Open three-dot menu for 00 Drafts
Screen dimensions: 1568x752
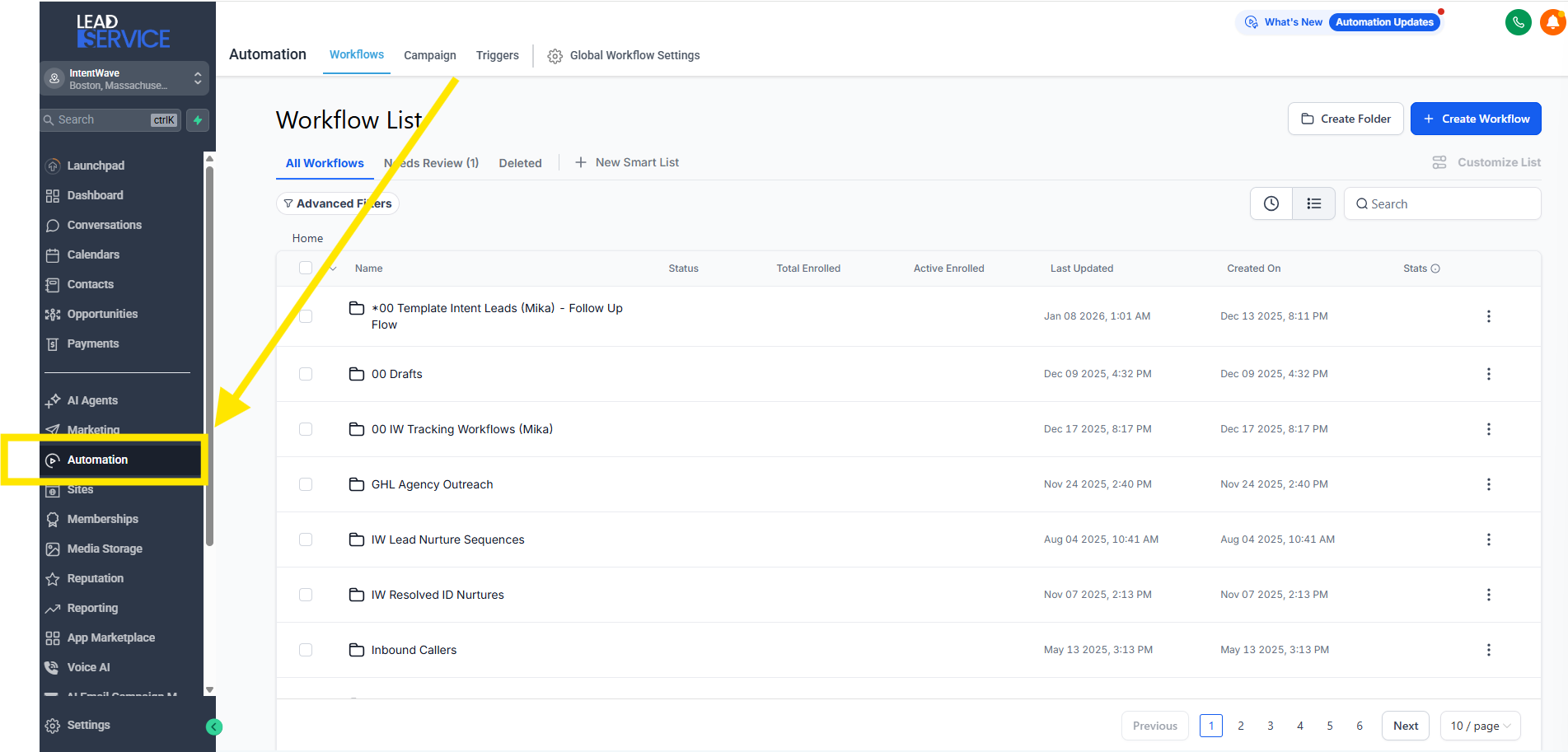click(1488, 374)
